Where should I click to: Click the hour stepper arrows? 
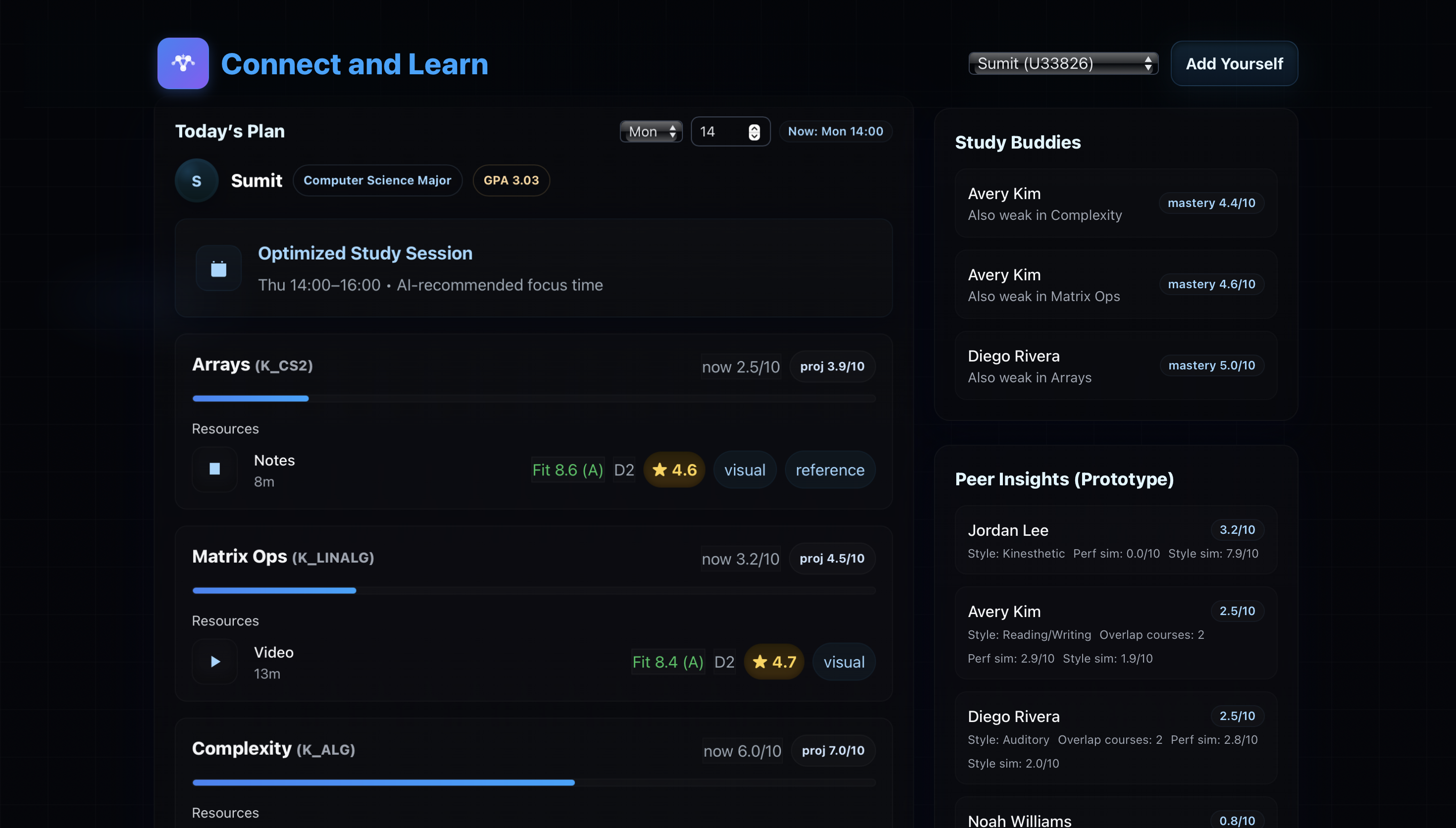click(x=754, y=132)
